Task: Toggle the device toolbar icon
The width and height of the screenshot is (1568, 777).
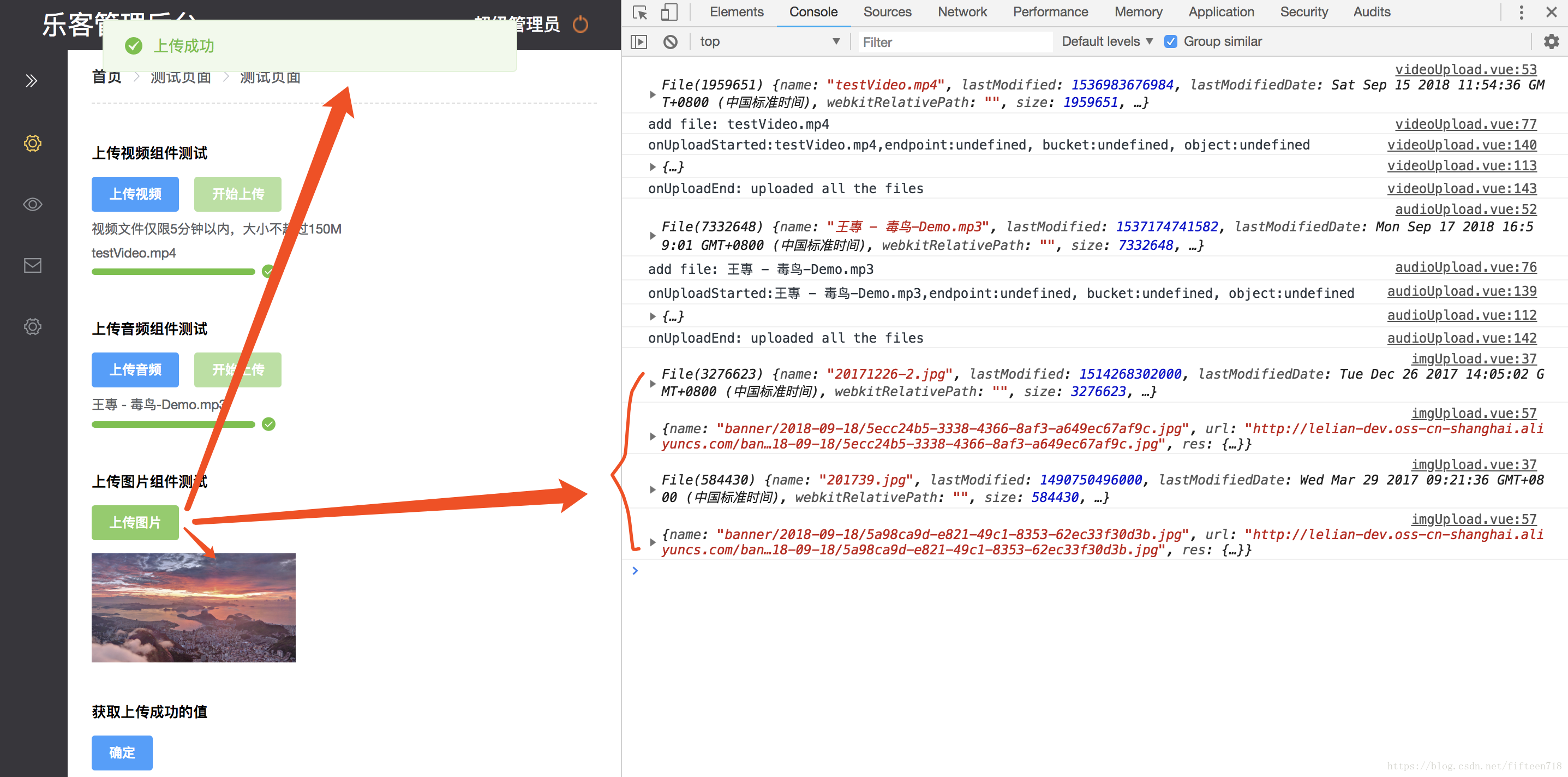Action: click(669, 13)
